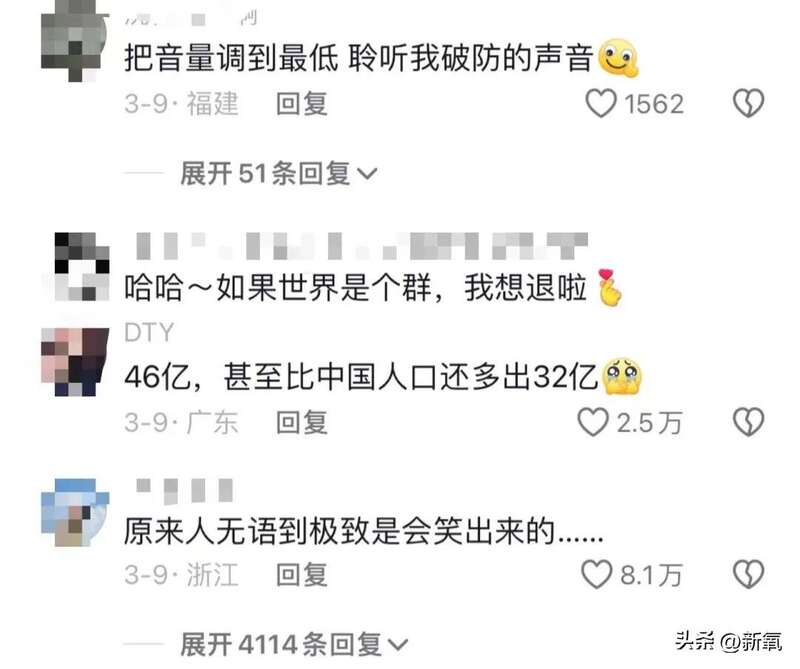
Task: Open the blue avatar of Zhejiang commenter
Action: (x=75, y=512)
